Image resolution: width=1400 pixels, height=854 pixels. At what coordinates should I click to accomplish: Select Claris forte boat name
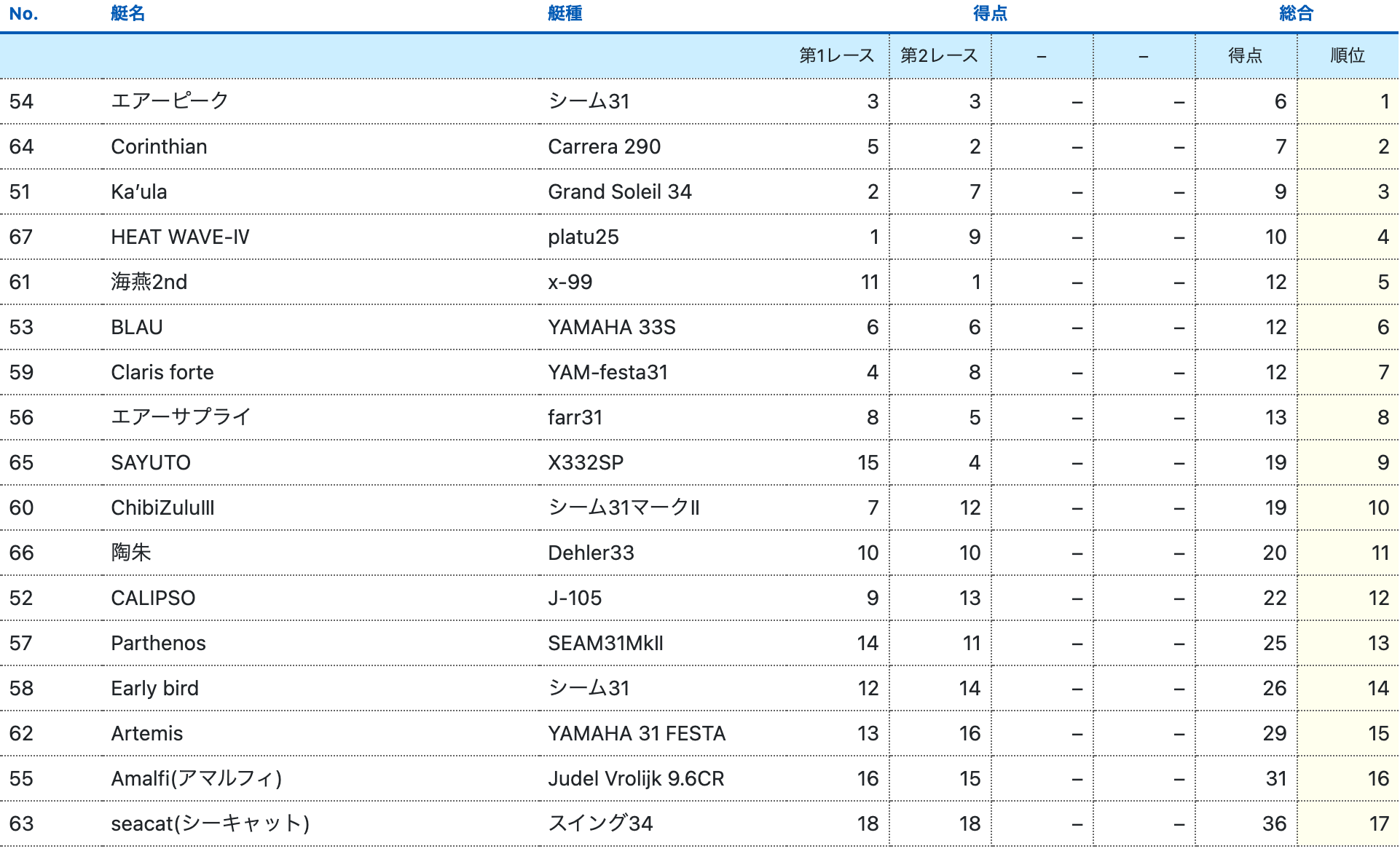coord(162,372)
